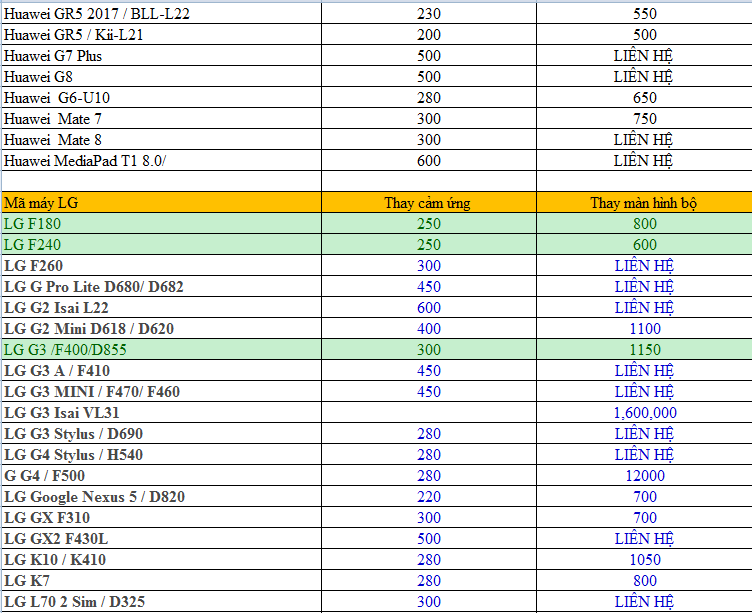Click the LG G2 Isai L22 cell
The width and height of the screenshot is (752, 613).
click(162, 307)
